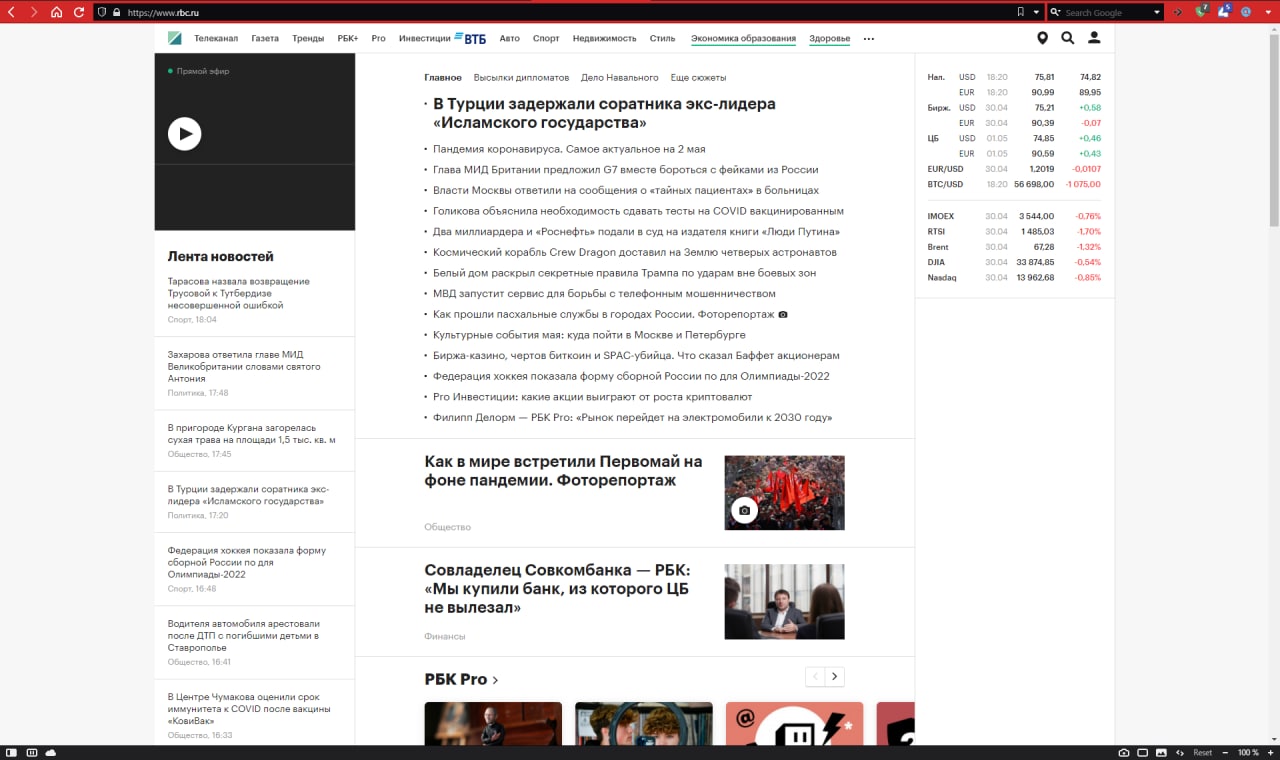1280x760 pixels.
Task: Open Первомай photo report thumbnail
Action: pyautogui.click(x=784, y=493)
